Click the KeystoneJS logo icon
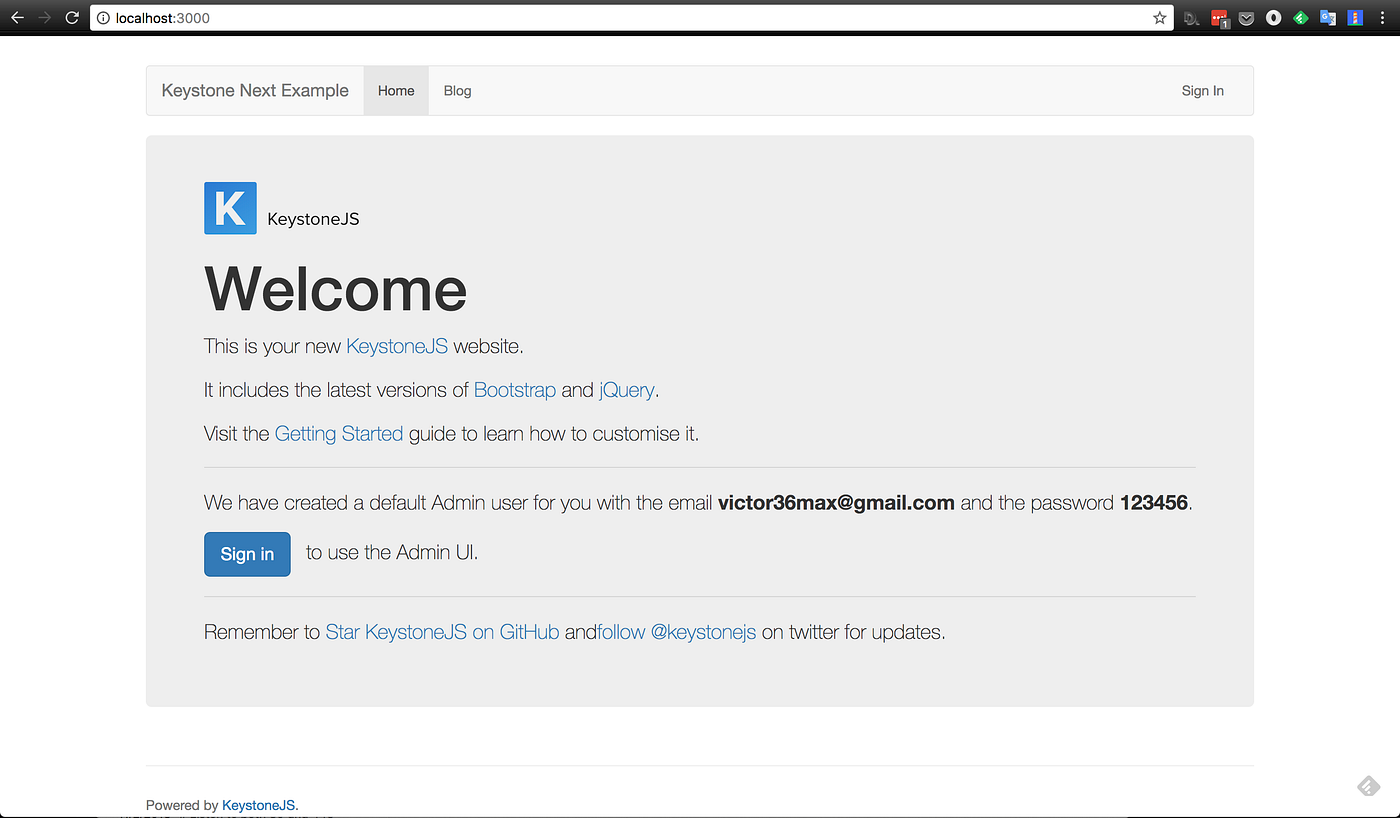The width and height of the screenshot is (1400, 818). click(230, 208)
